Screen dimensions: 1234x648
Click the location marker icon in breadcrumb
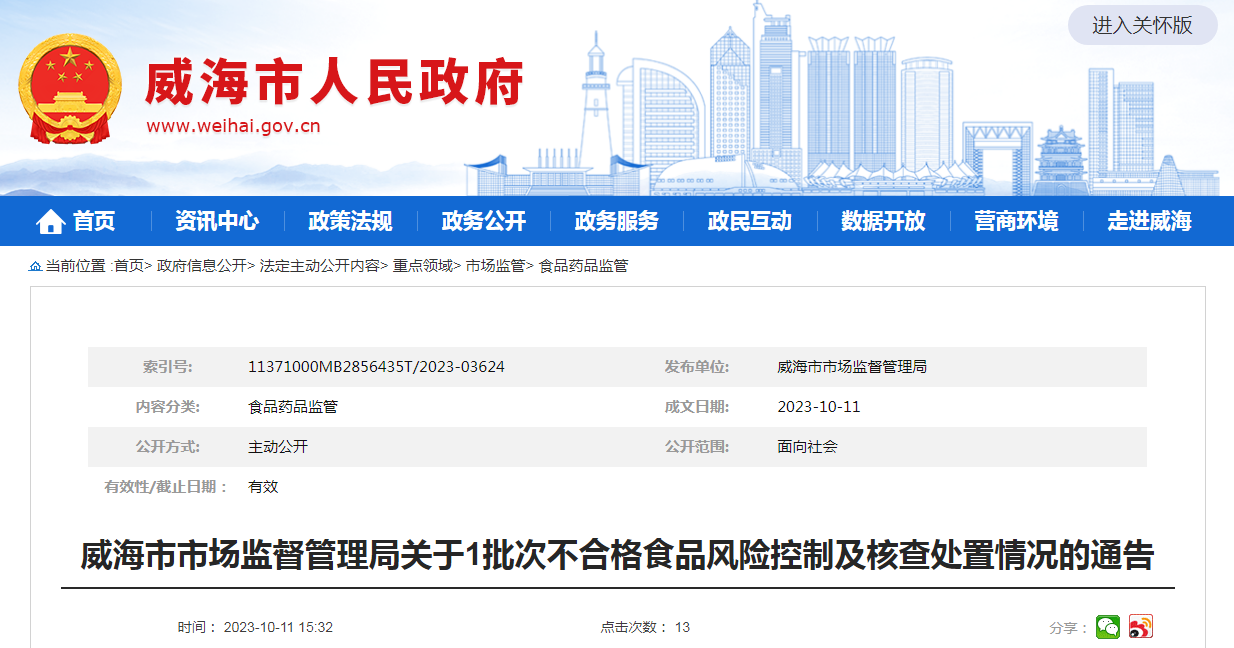pos(36,266)
